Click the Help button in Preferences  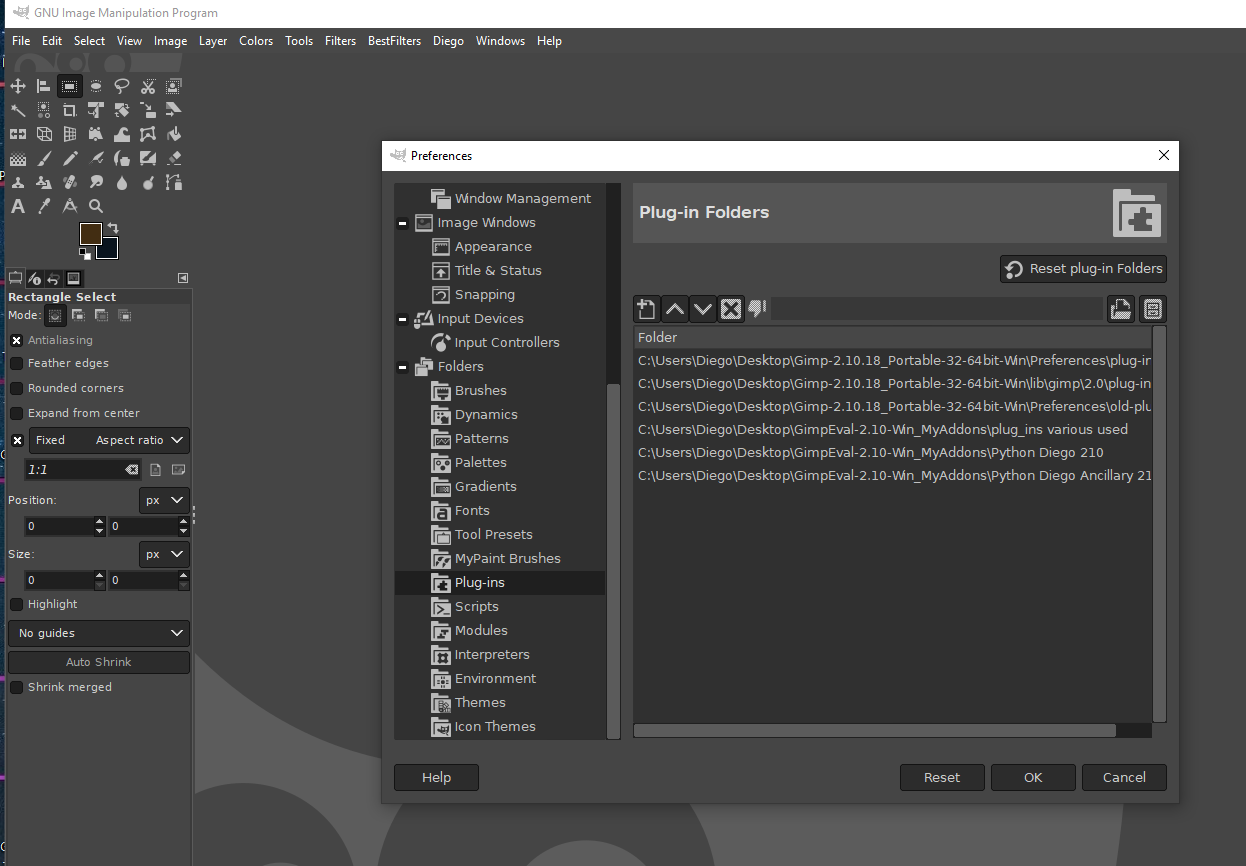(x=436, y=777)
